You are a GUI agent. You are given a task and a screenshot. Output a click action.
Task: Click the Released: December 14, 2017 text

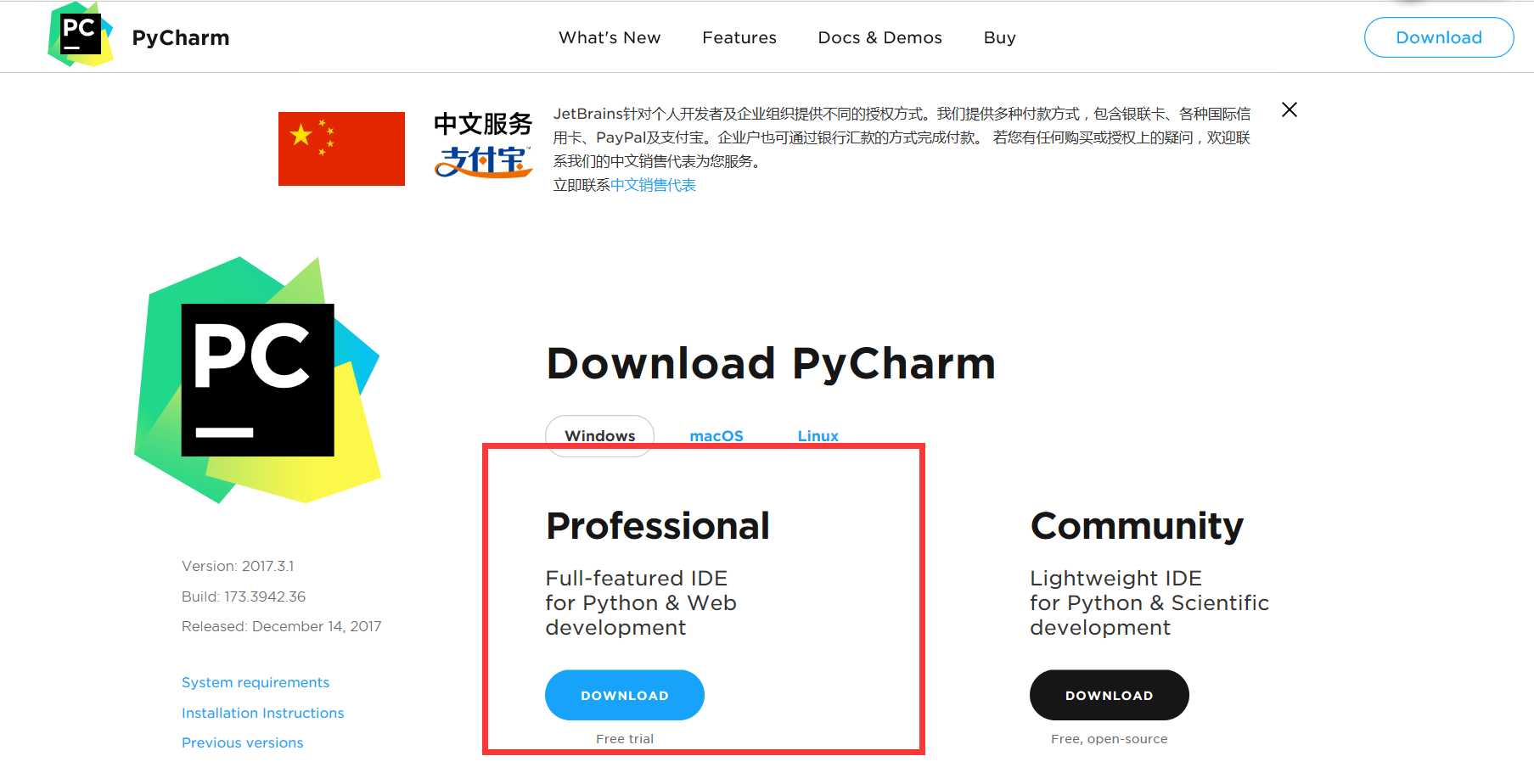(x=282, y=626)
